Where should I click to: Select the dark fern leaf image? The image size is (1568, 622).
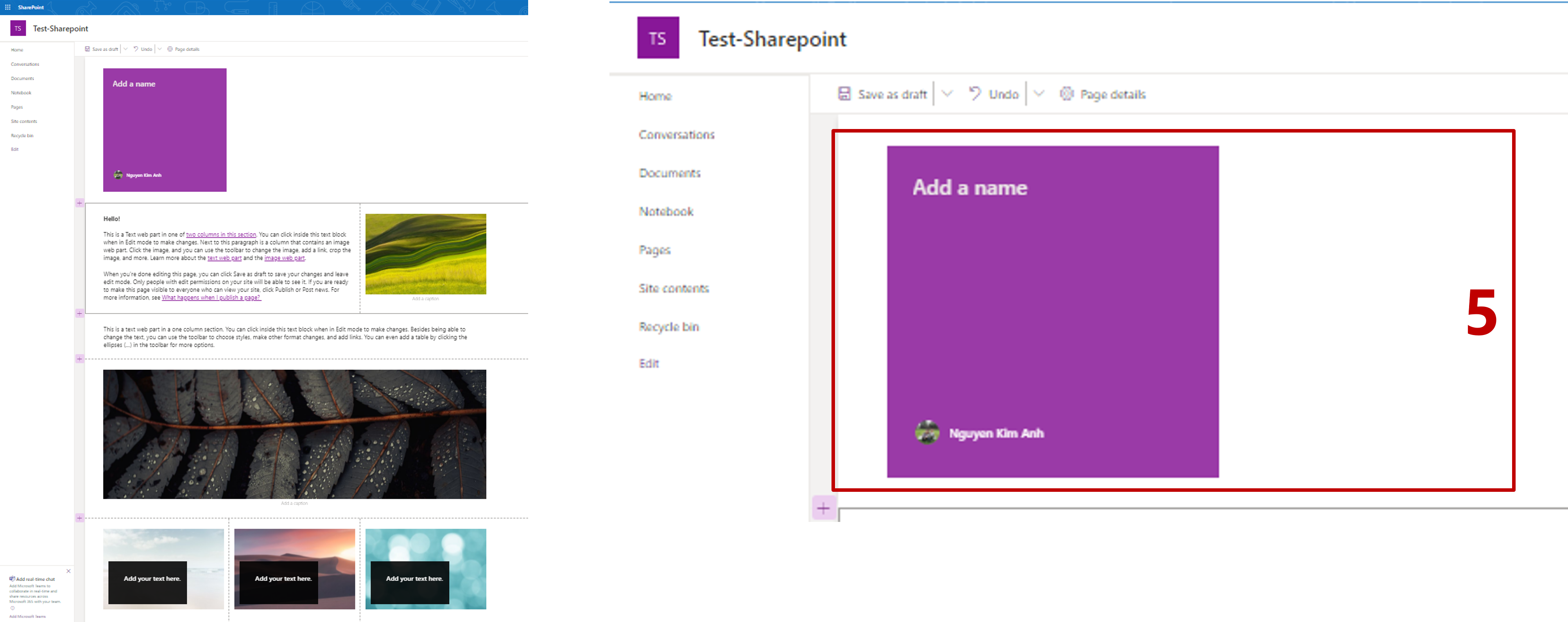[x=295, y=434]
